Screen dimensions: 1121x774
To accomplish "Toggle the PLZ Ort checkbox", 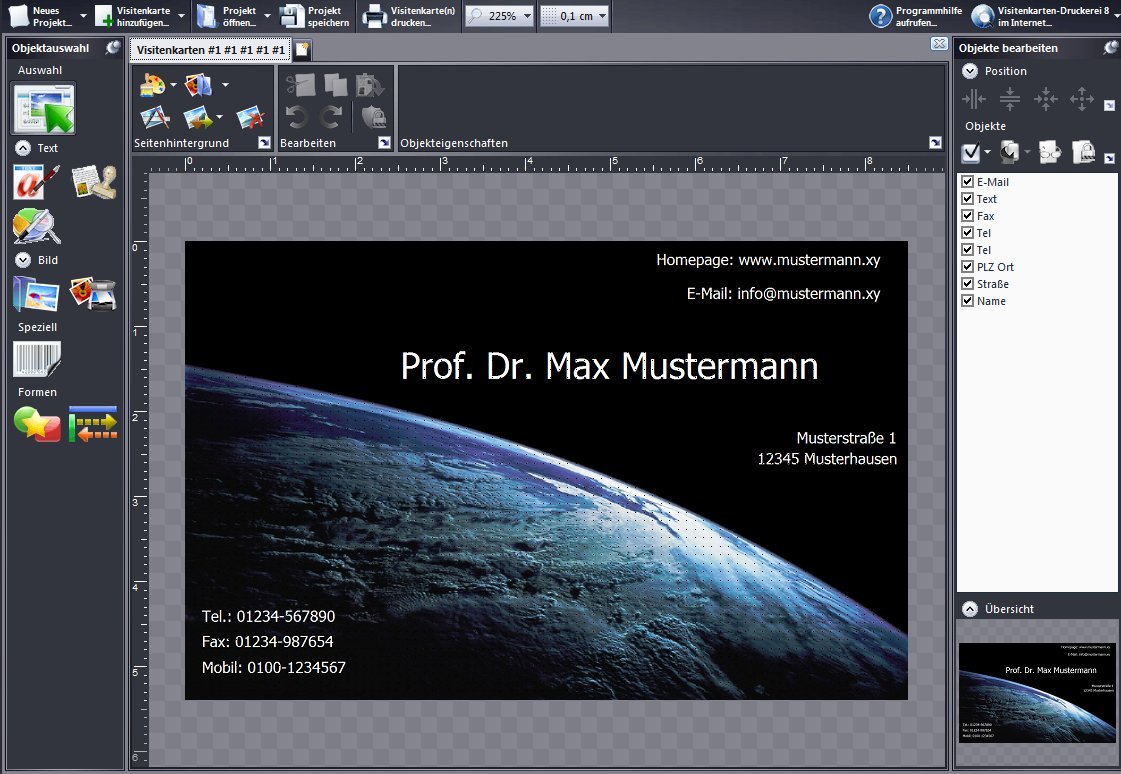I will click(x=967, y=267).
